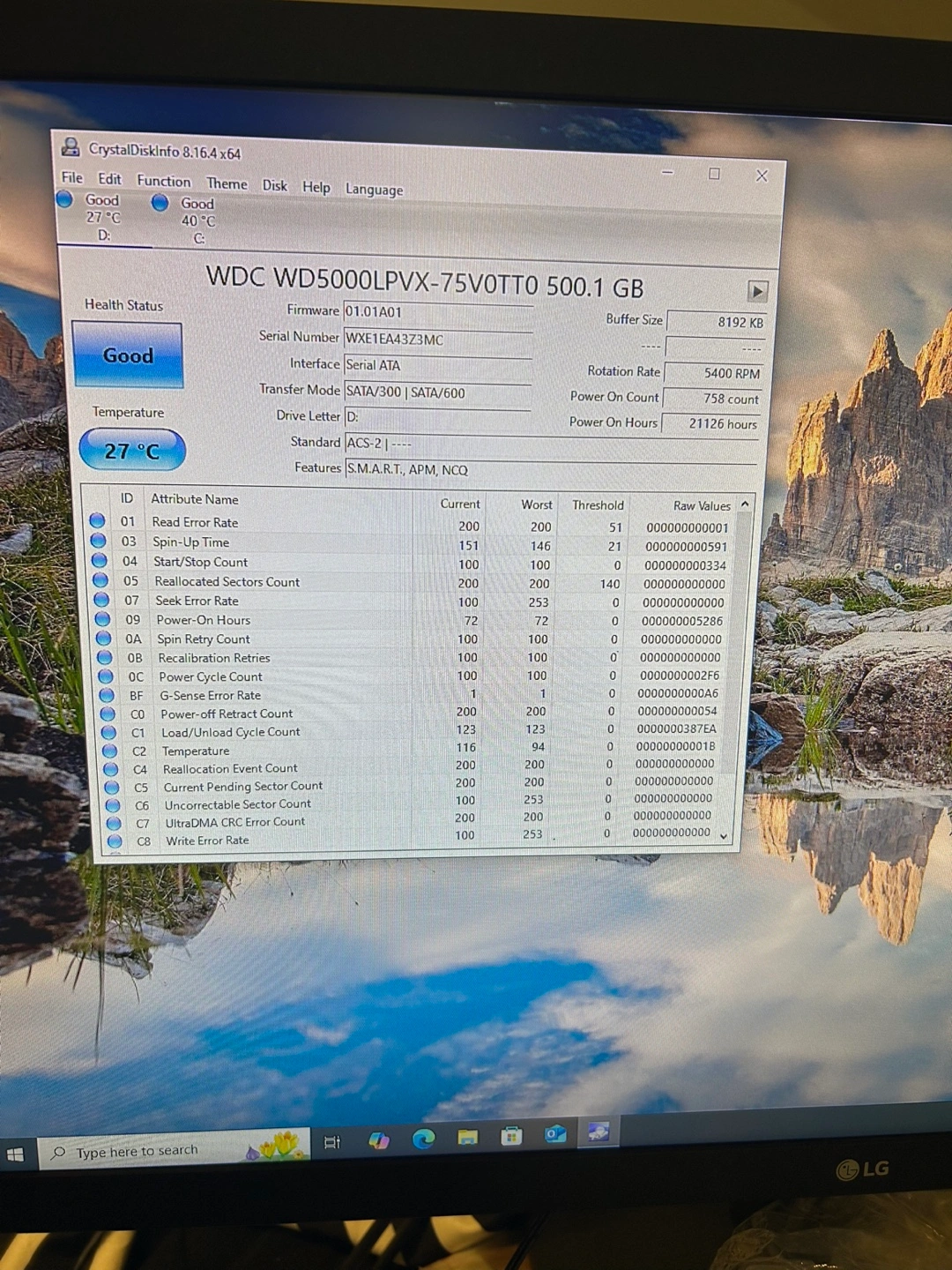The image size is (952, 1270).
Task: Click the Transfer Mode field
Action: (437, 392)
